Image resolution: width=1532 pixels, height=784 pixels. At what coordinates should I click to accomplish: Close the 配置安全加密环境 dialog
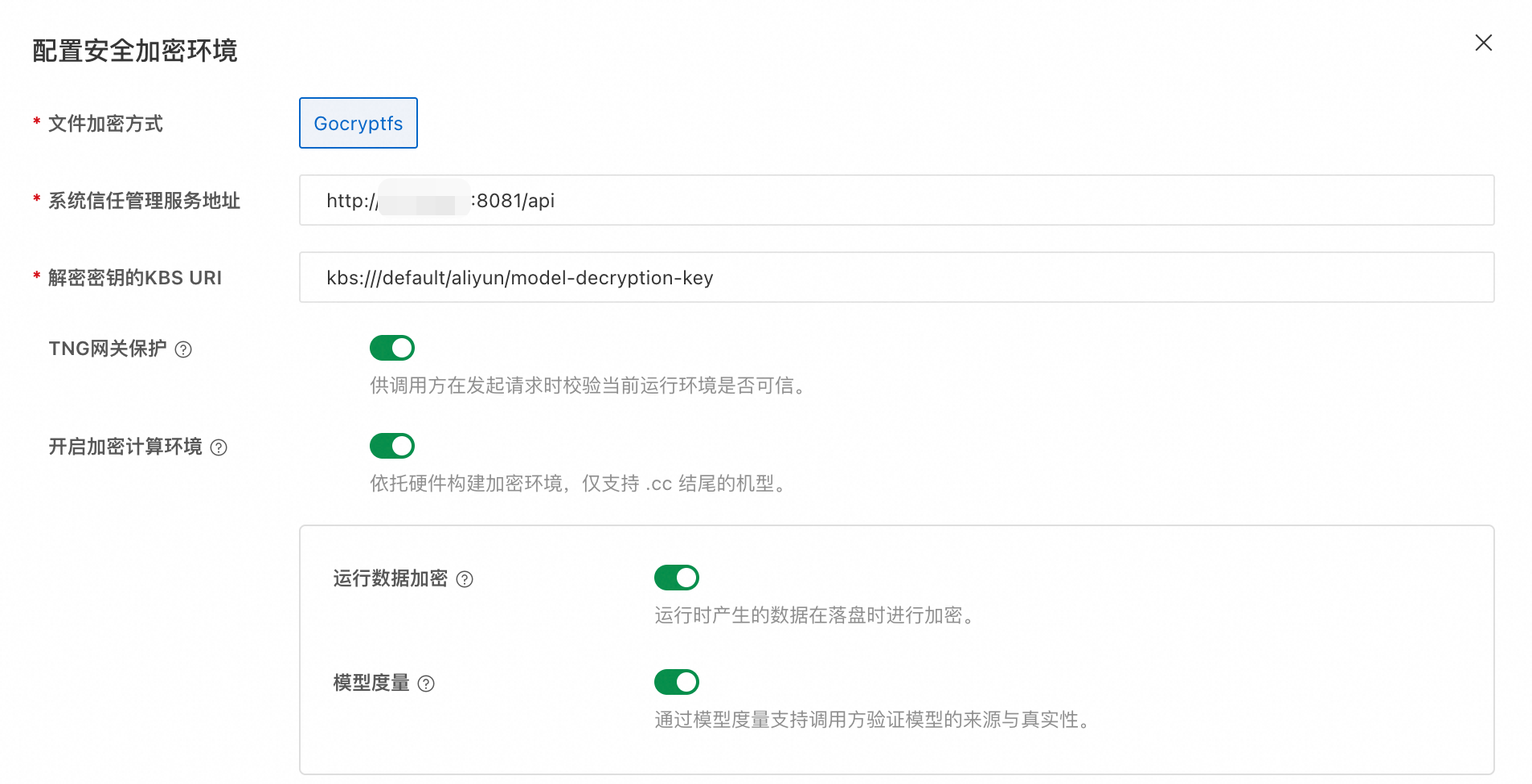pos(1483,43)
